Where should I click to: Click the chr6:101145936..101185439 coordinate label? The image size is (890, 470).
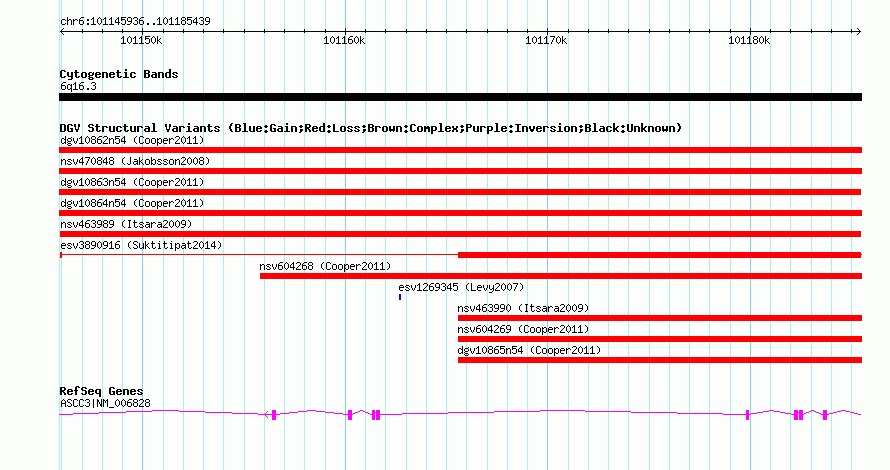pyautogui.click(x=135, y=21)
